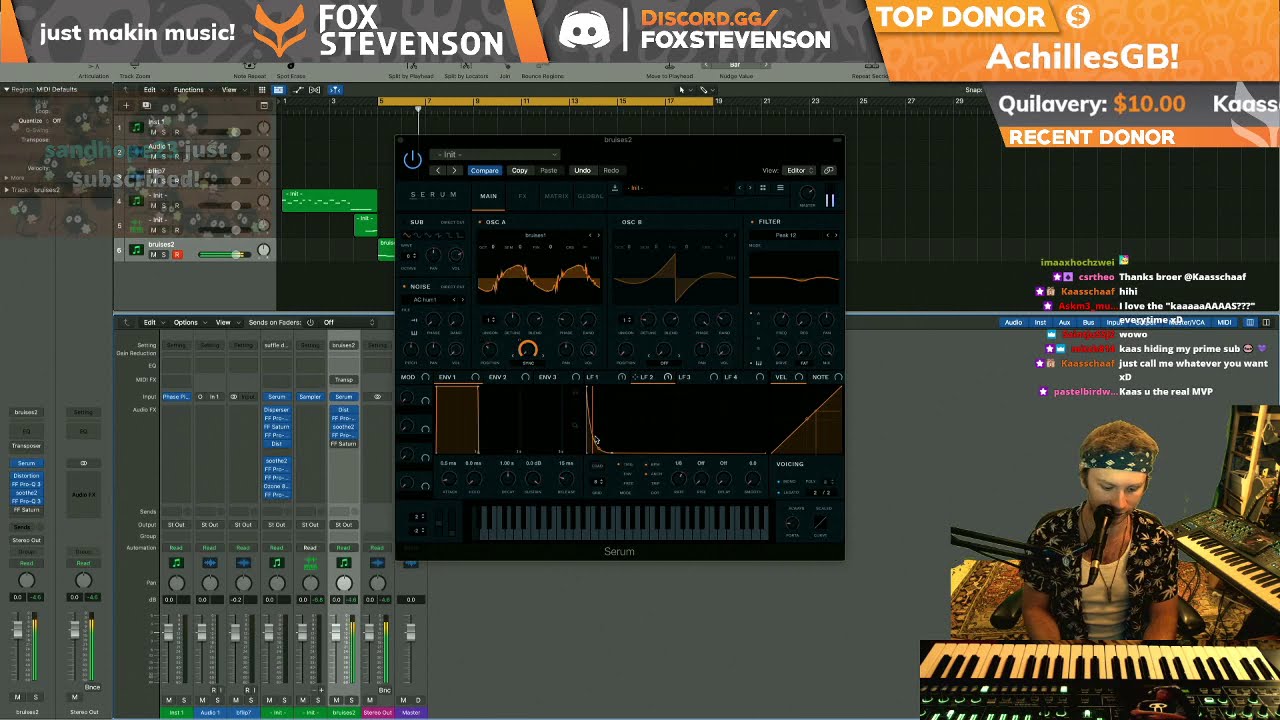This screenshot has width=1280, height=720.
Task: Toggle record enable on bruises2 track
Action: 177,255
